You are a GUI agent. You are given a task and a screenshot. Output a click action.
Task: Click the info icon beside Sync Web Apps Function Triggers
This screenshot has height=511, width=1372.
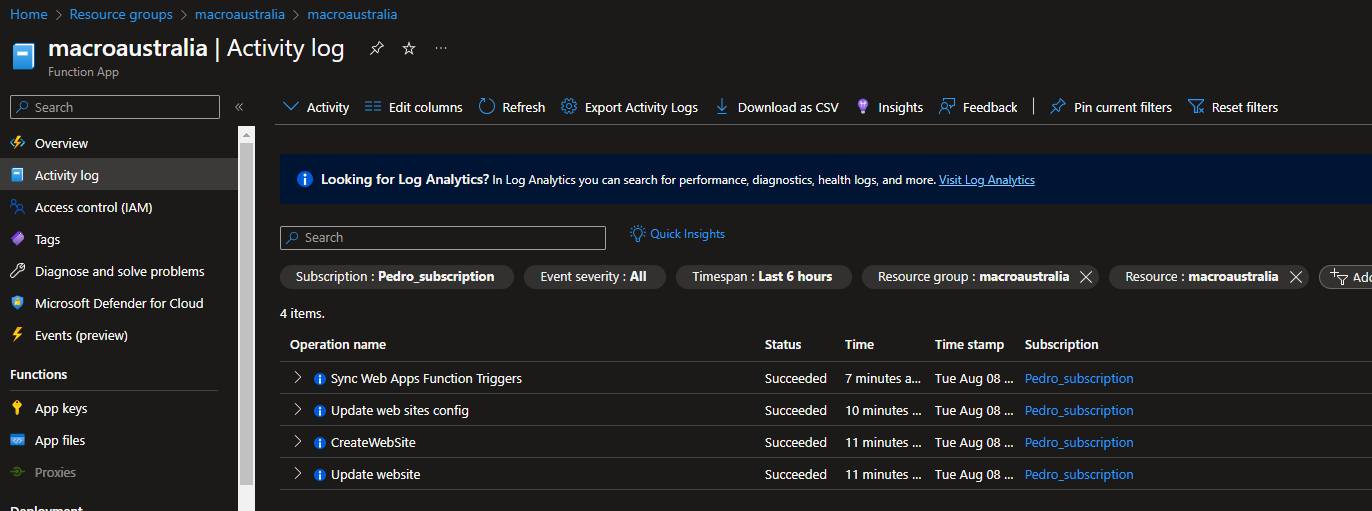click(x=320, y=379)
